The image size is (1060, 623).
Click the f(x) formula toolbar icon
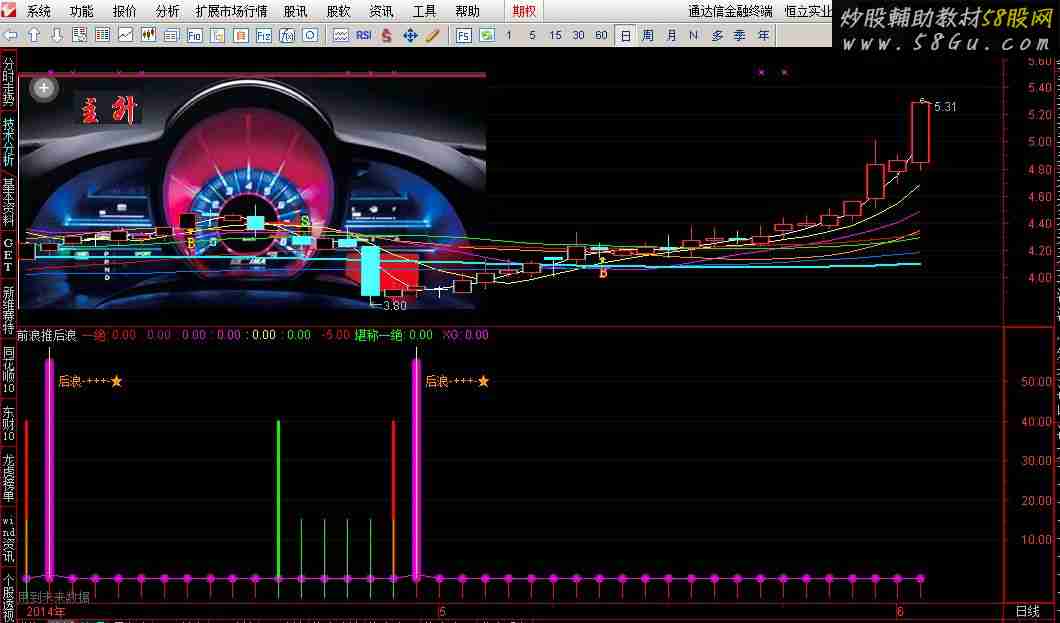coord(287,35)
